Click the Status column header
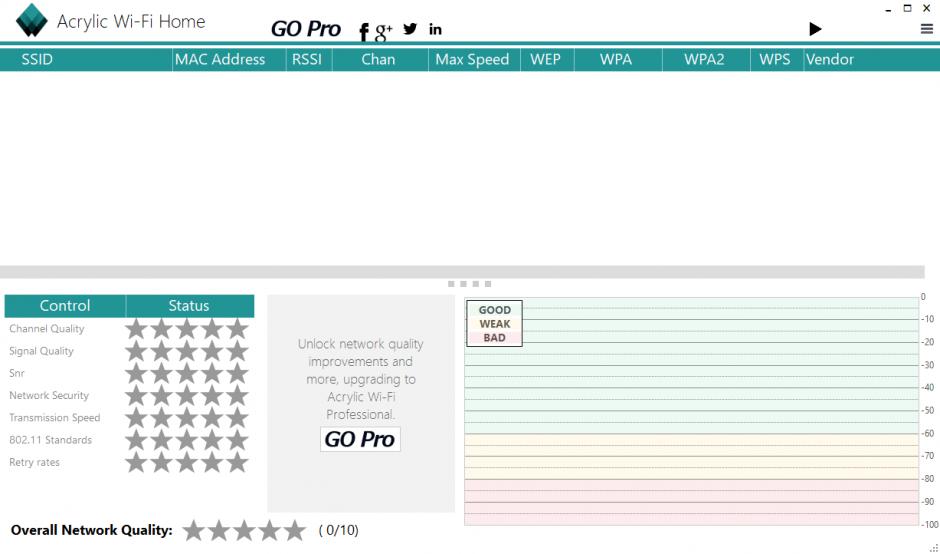Viewport: 940px width, 554px height. coord(189,306)
